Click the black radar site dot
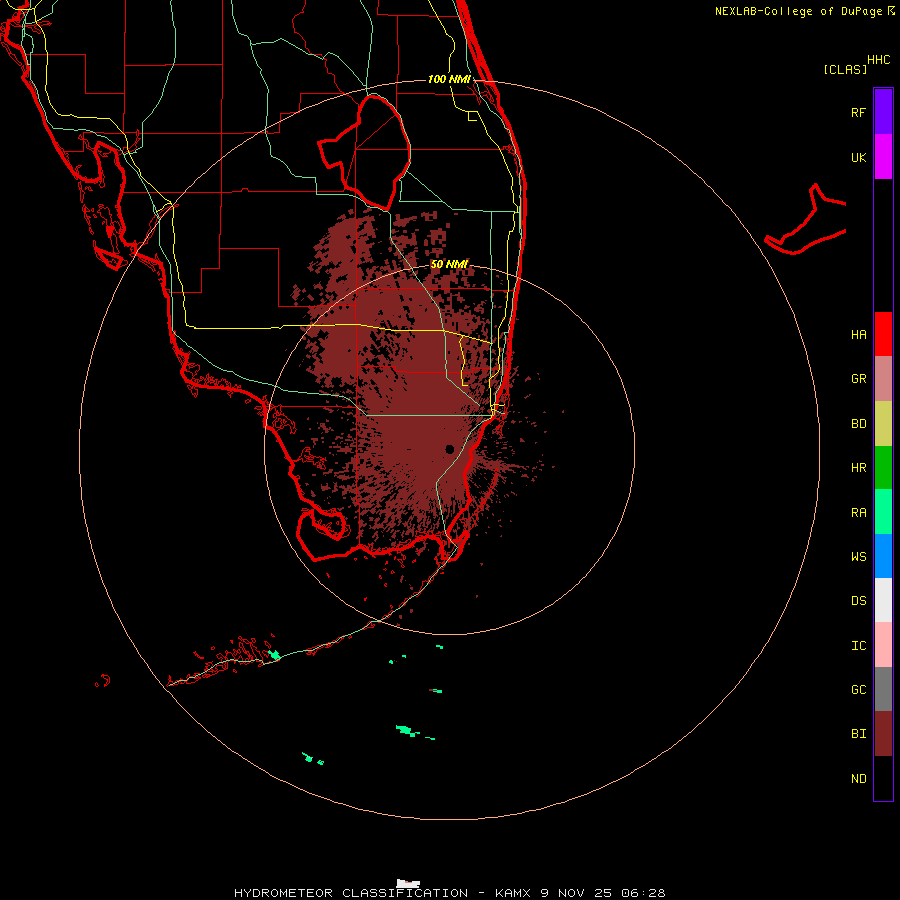Viewport: 900px width, 900px height. 449,449
